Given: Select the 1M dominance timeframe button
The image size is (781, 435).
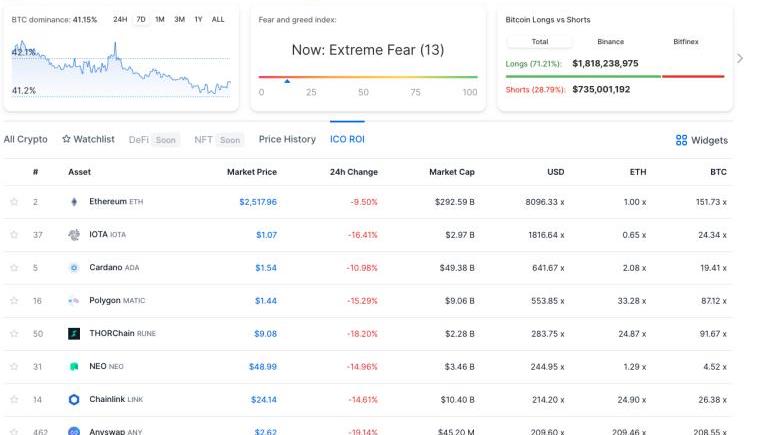Looking at the screenshot, I should click(159, 19).
